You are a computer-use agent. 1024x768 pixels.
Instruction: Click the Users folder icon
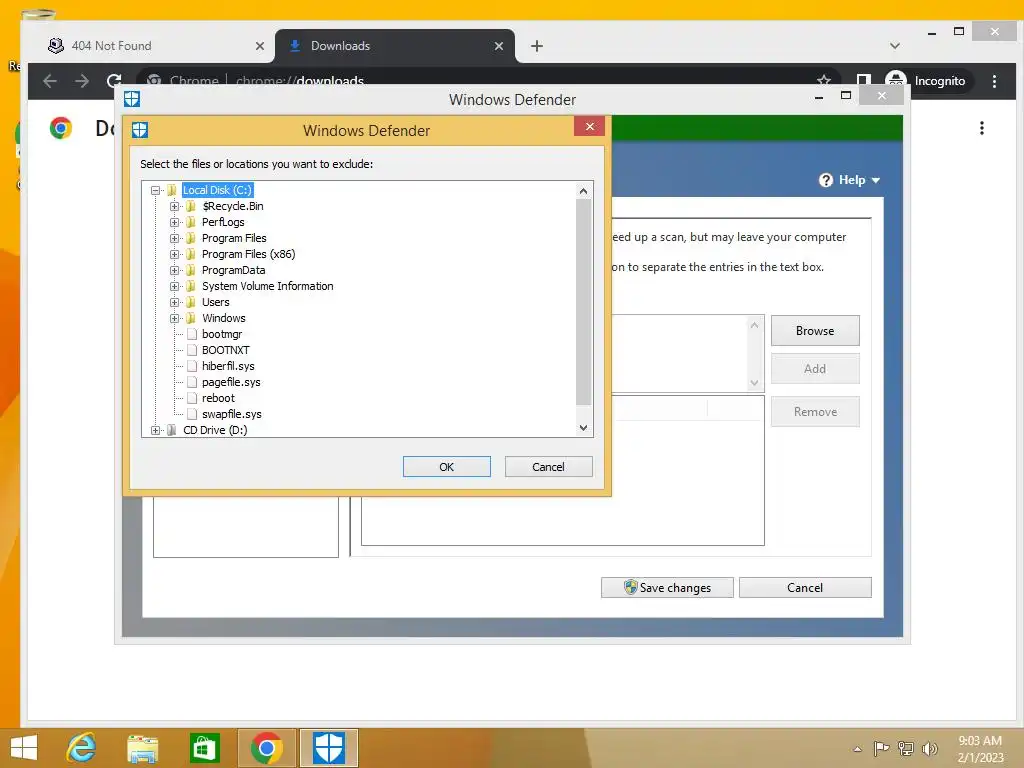191,302
